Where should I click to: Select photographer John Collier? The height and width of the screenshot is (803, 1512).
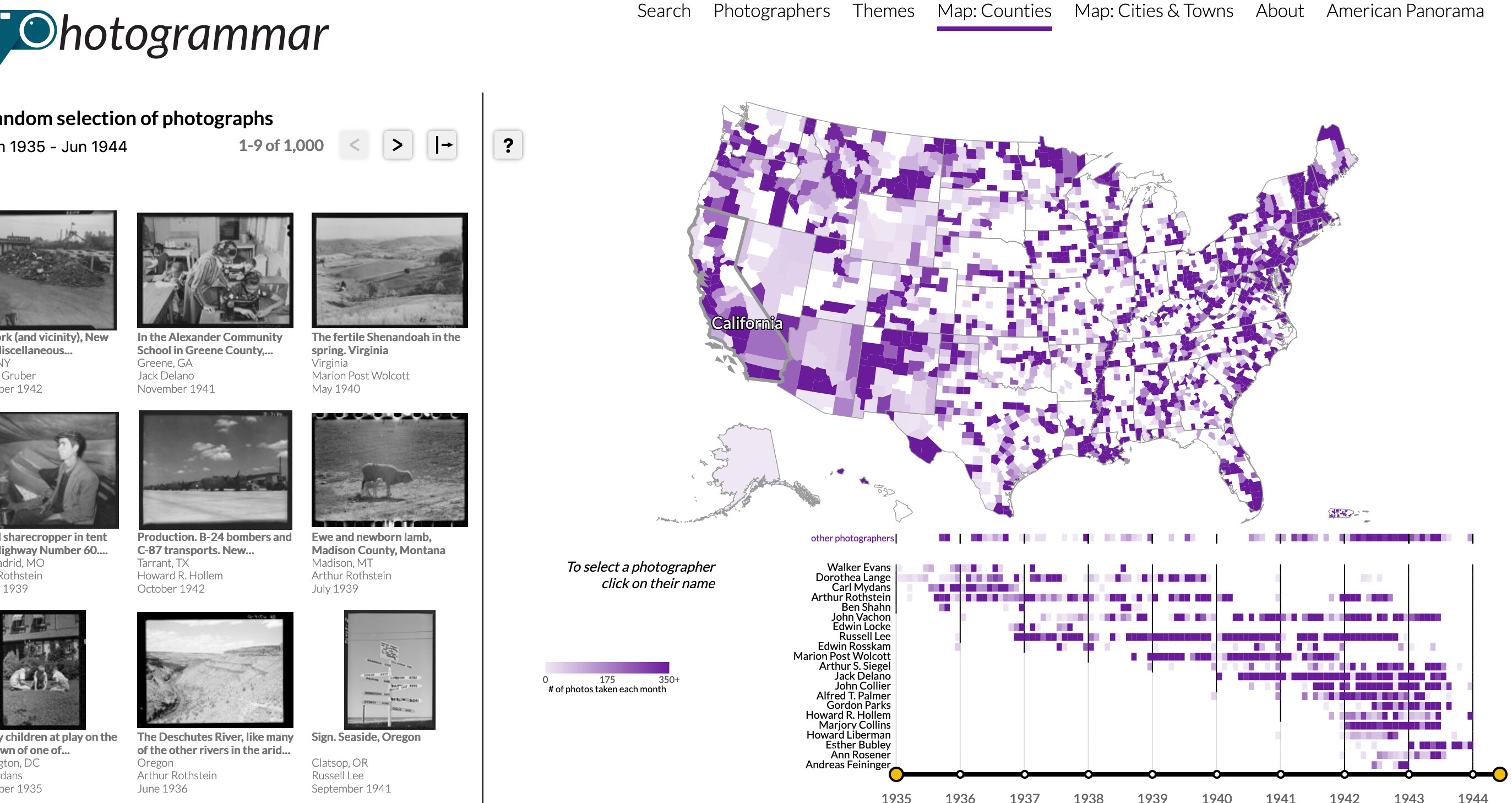tap(862, 686)
